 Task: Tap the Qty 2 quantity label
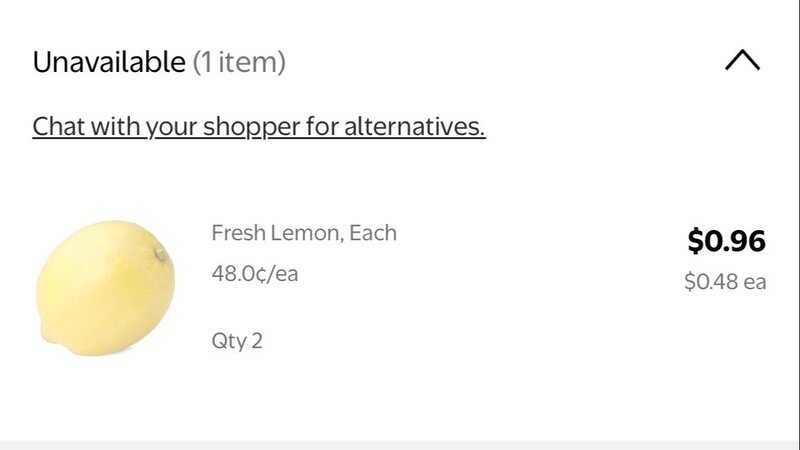(237, 341)
